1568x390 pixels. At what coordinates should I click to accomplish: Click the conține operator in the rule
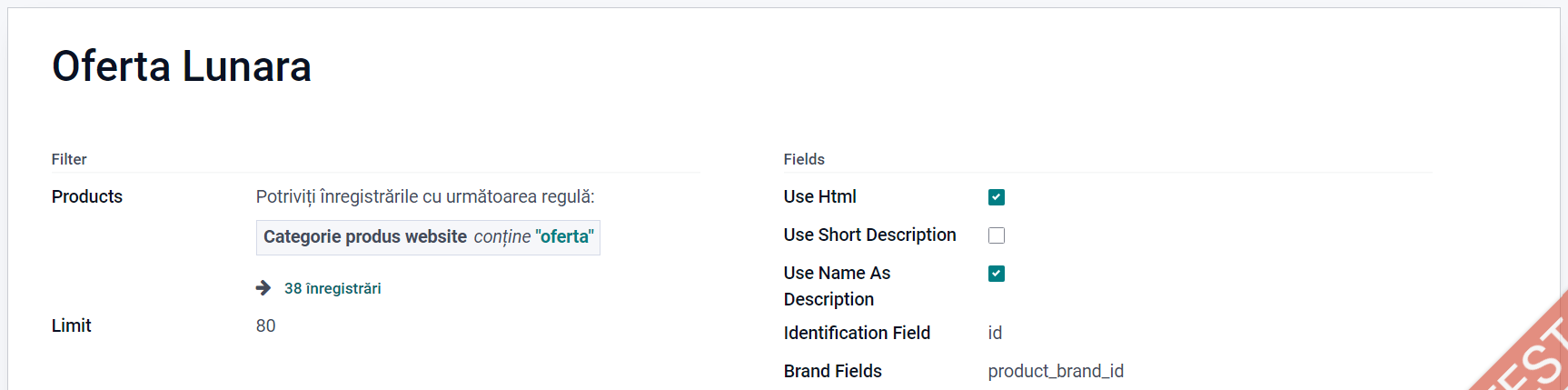(501, 236)
